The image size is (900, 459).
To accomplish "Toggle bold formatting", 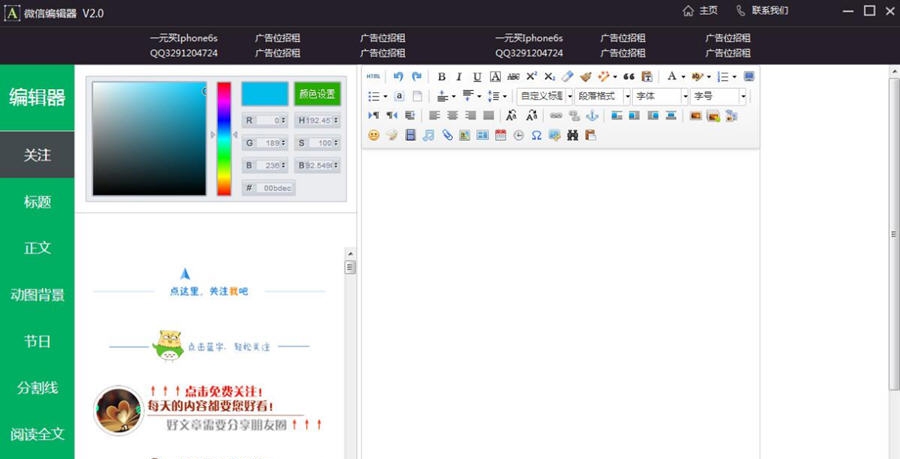I will pos(441,76).
